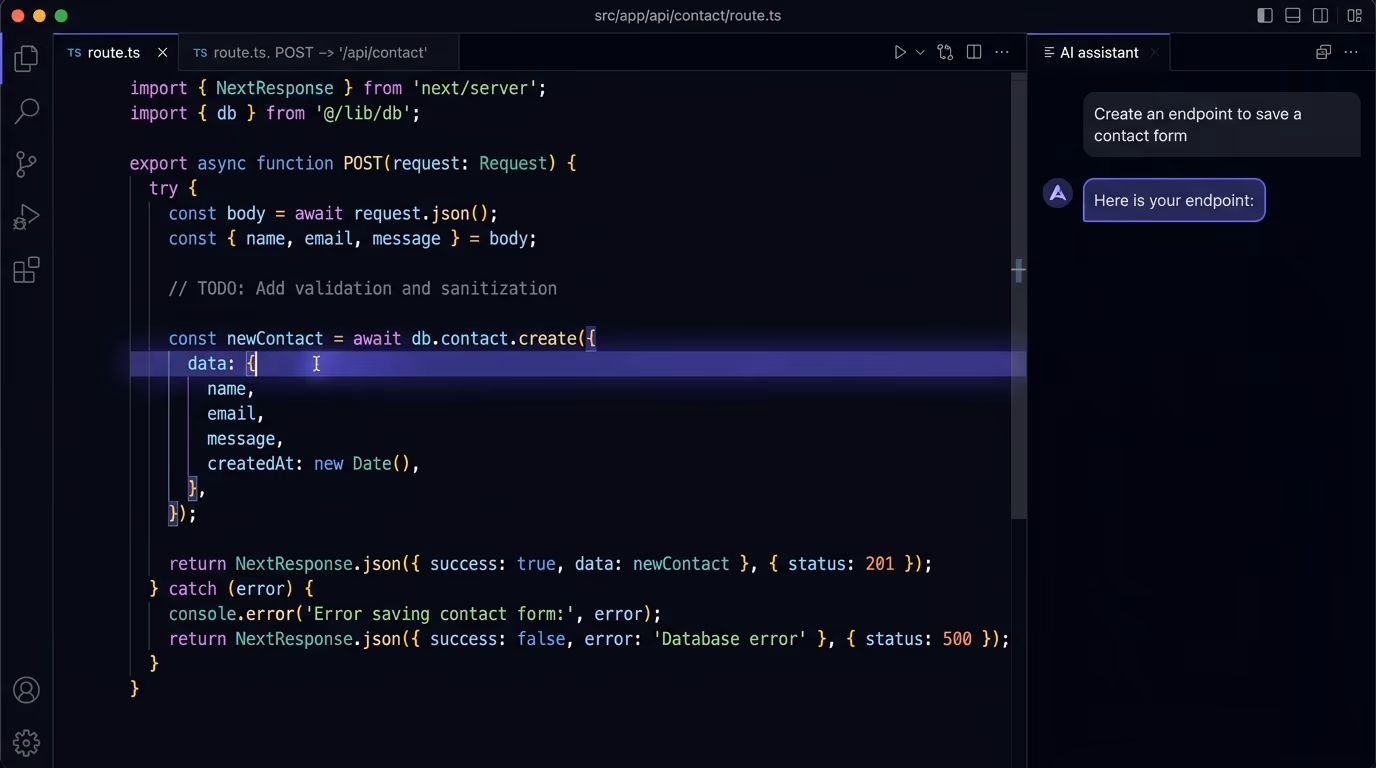Open changes compare icon in editor toolbar
Image resolution: width=1376 pixels, height=768 pixels.
945,52
